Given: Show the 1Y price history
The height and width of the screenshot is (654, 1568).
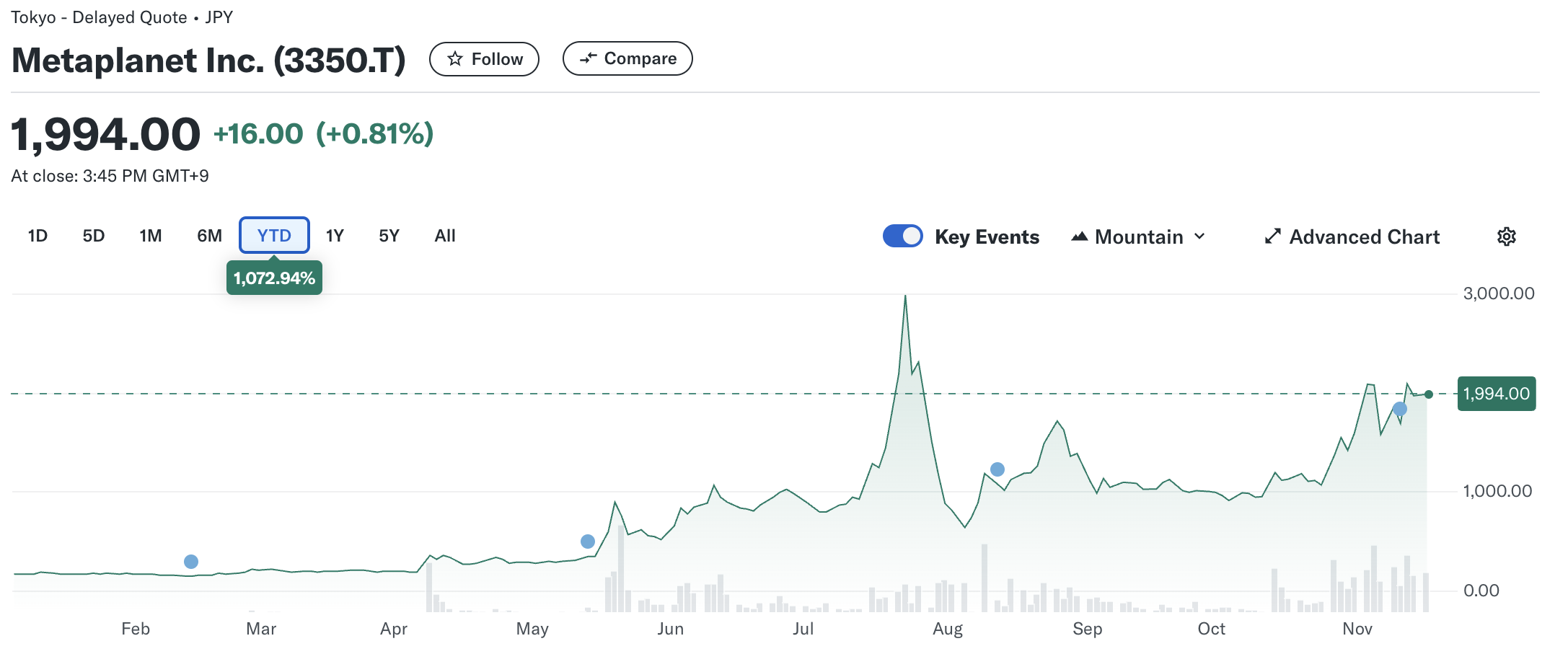Looking at the screenshot, I should pos(335,236).
